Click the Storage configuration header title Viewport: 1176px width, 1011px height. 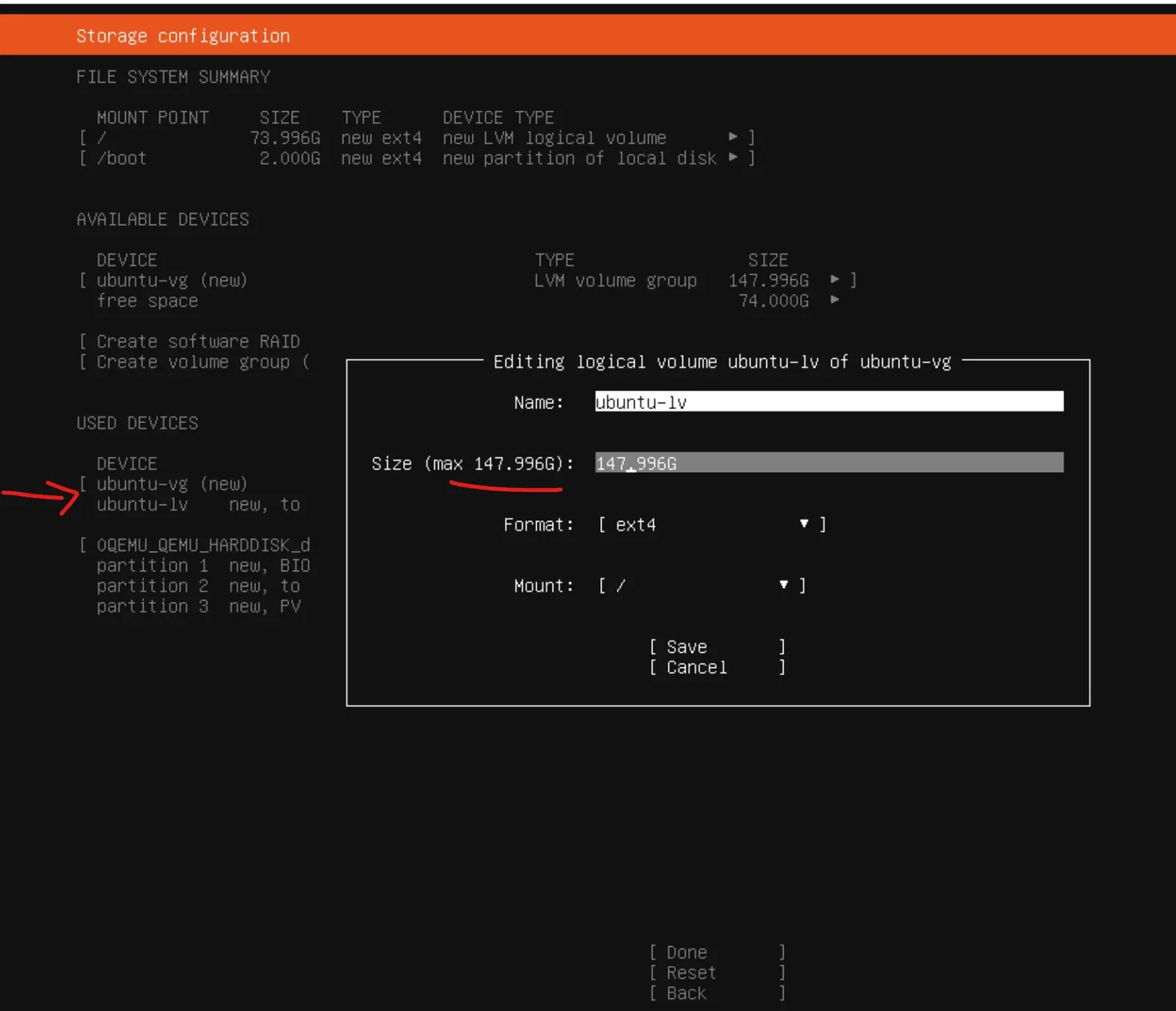click(x=183, y=35)
